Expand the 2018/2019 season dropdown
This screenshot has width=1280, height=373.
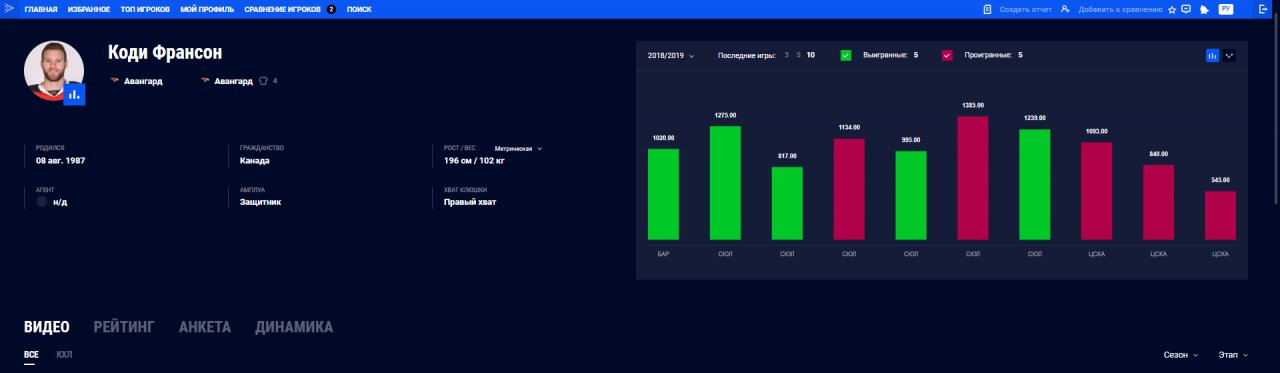[x=671, y=55]
